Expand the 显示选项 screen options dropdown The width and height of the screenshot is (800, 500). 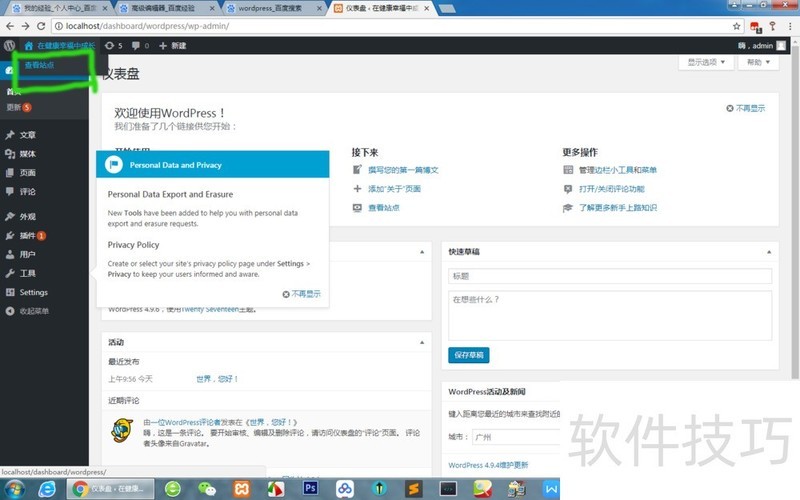[706, 62]
